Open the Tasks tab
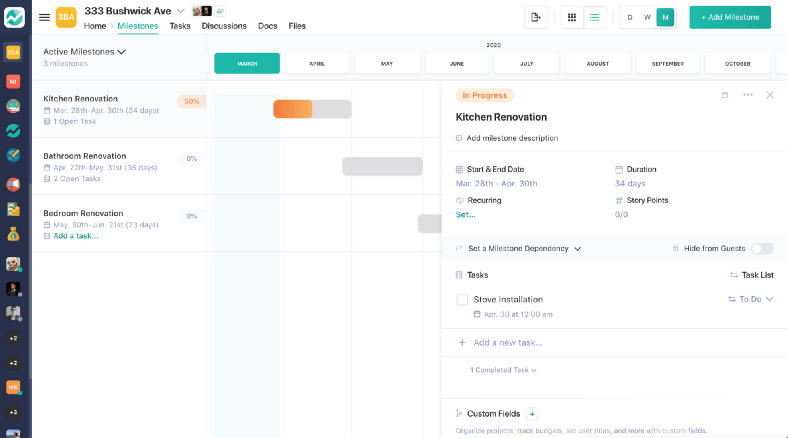This screenshot has width=788, height=438. [180, 26]
